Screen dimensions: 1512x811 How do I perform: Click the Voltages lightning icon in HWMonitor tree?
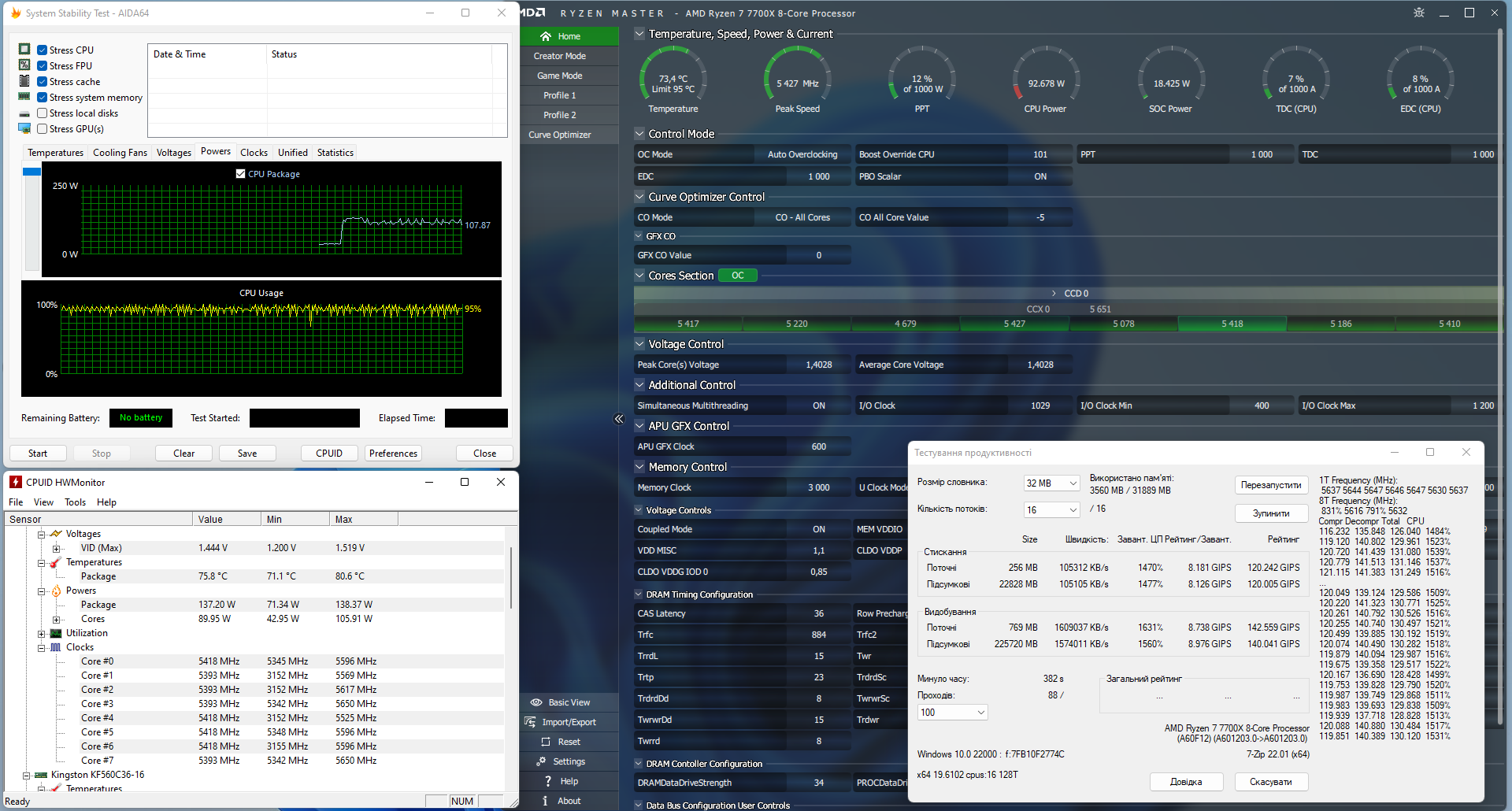click(x=56, y=534)
